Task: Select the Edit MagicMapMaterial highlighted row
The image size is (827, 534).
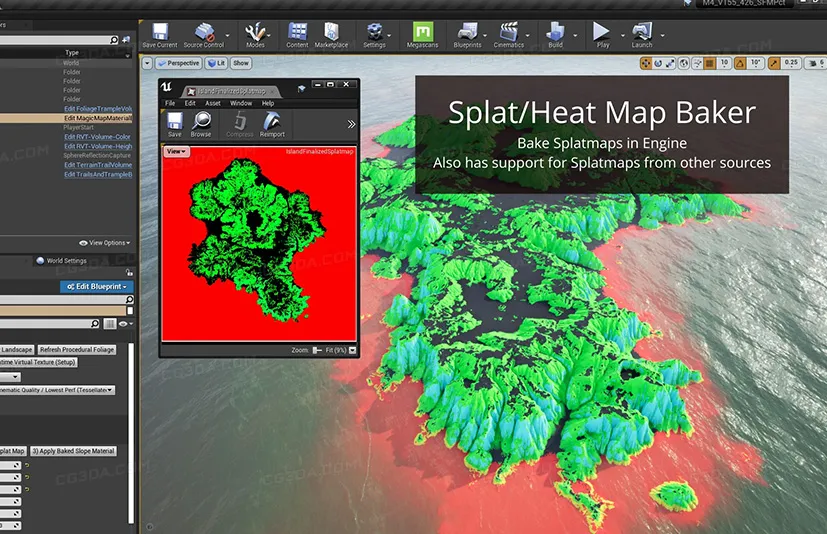Action: (66, 118)
